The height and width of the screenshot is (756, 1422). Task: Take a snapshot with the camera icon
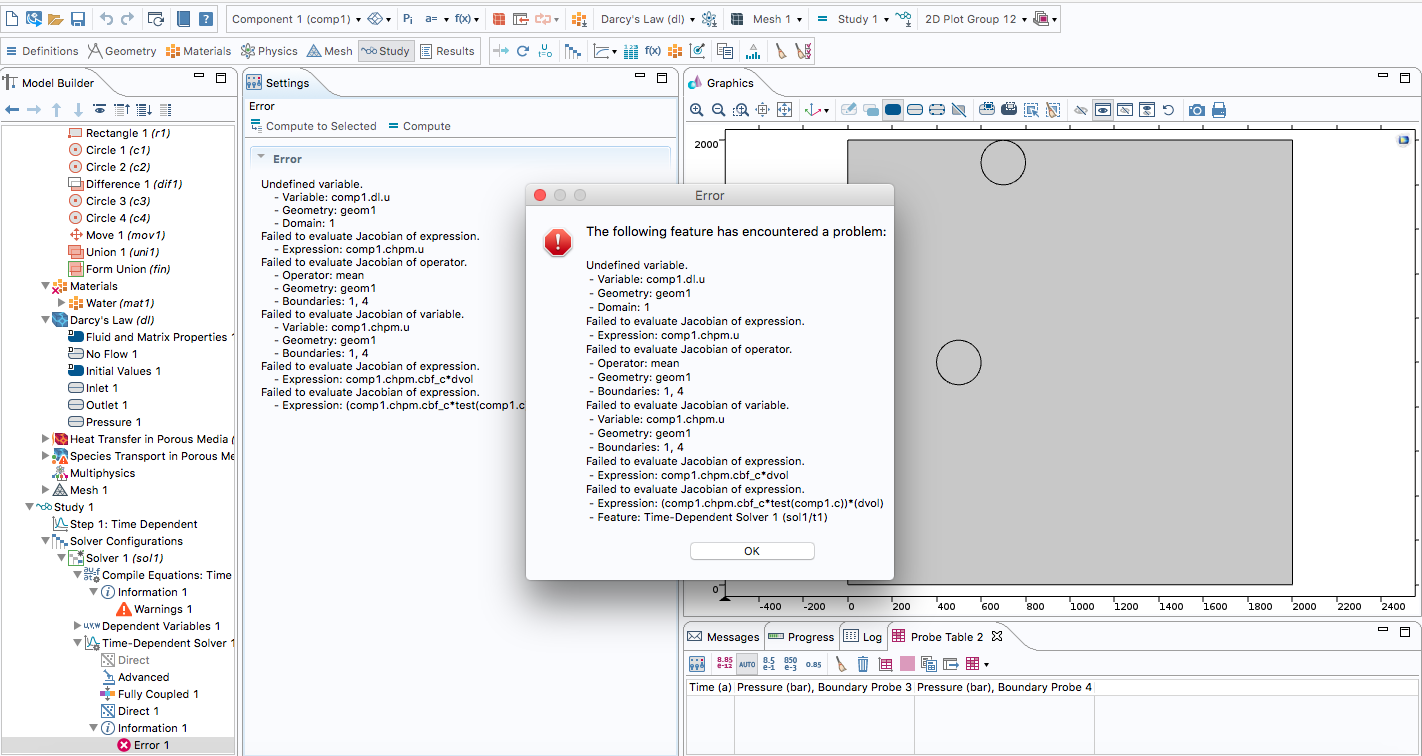point(1196,110)
